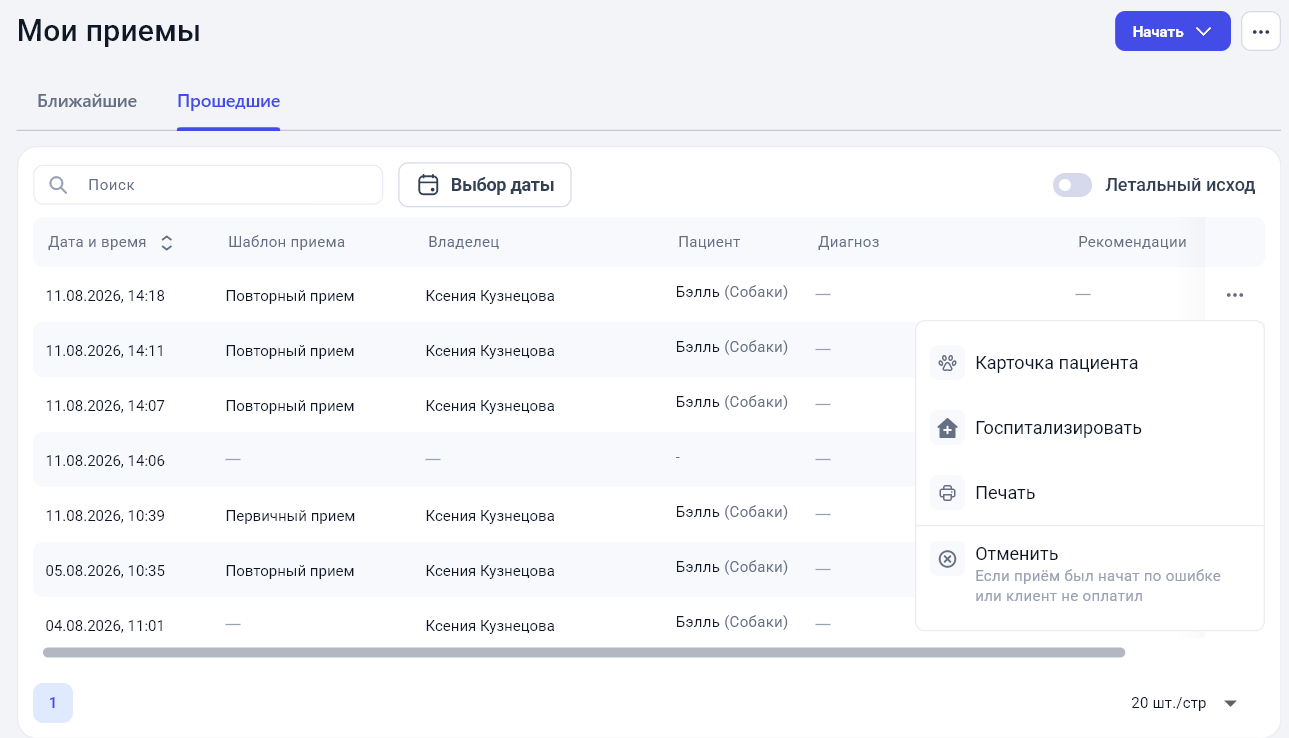Click the hospital icon next to Госпитализировать
Screen dimensions: 1289x738
(947, 428)
